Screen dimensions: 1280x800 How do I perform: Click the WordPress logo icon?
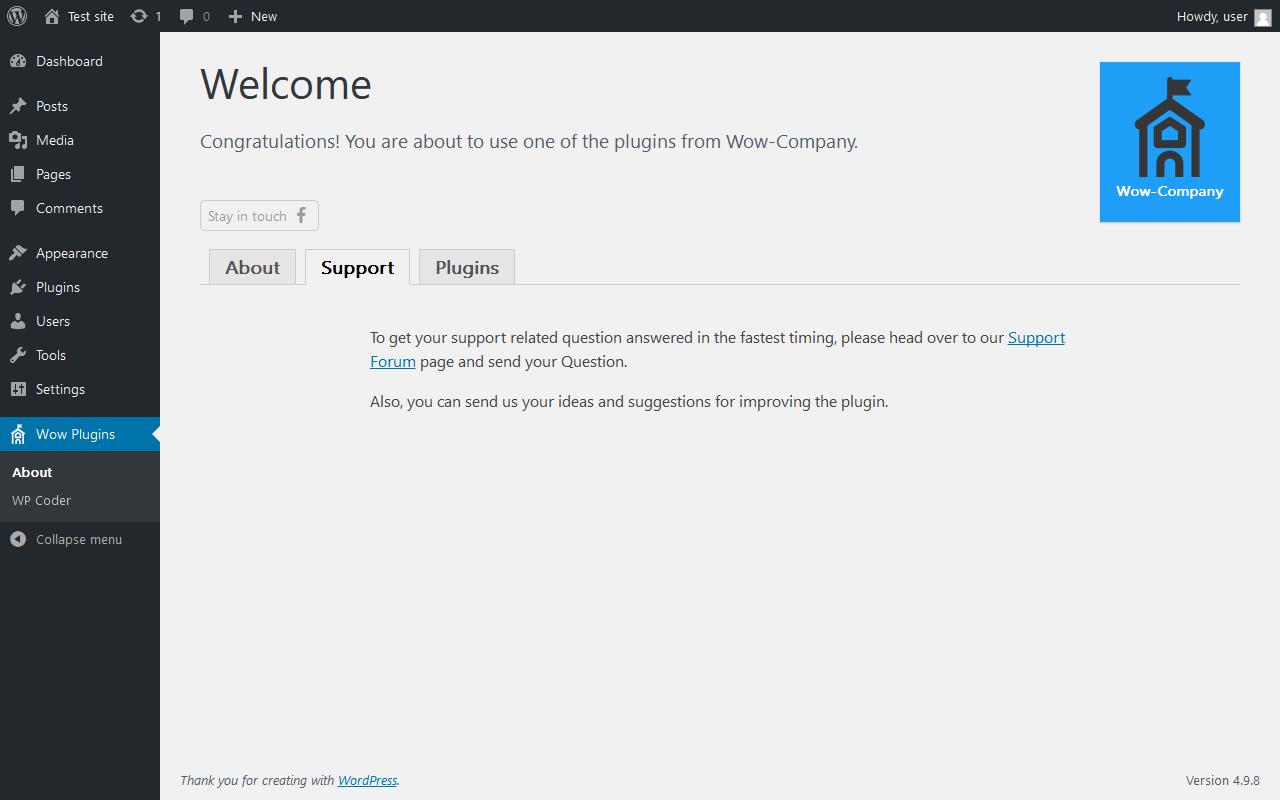click(17, 16)
